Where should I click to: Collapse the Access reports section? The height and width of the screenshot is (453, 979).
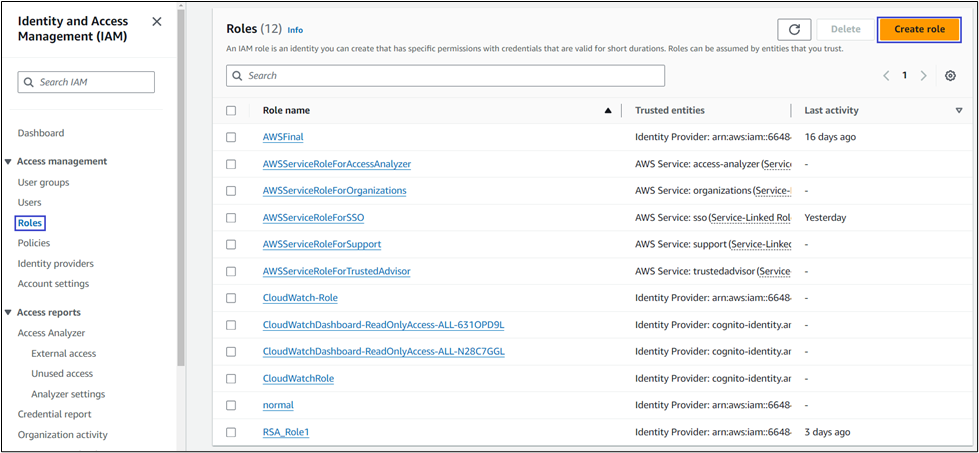9,313
